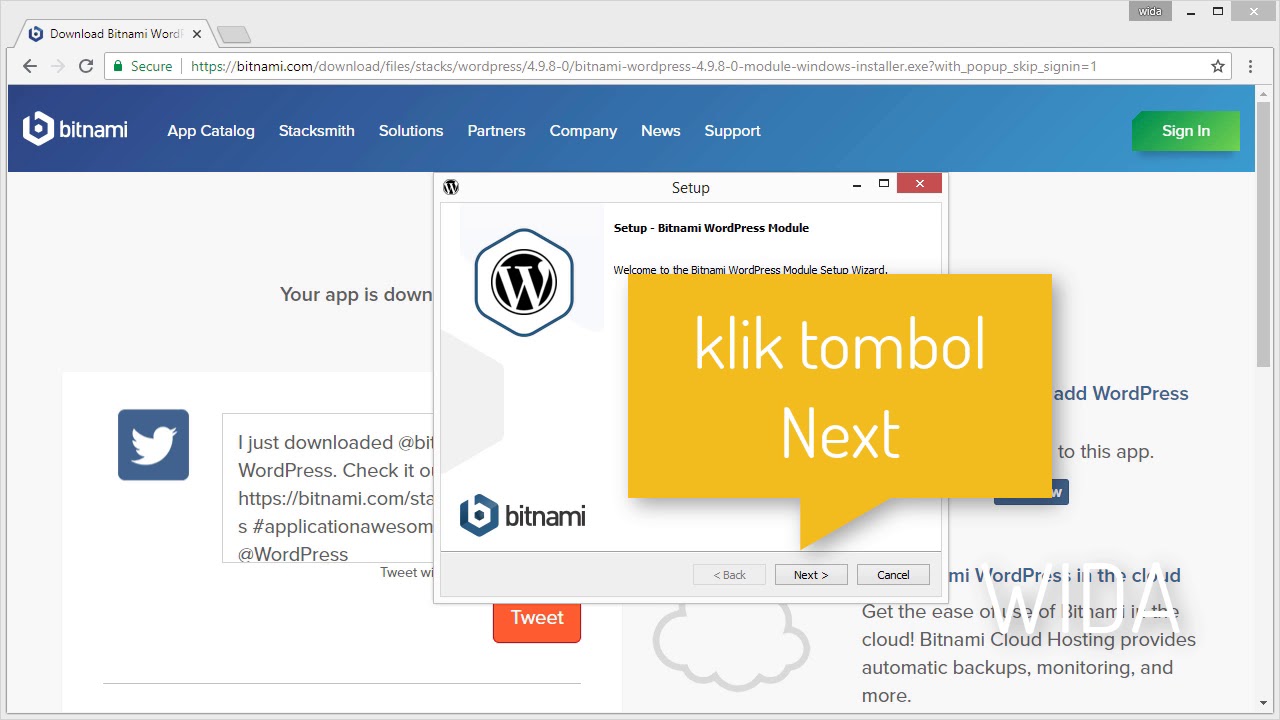Open a new browser tab

coord(233,35)
